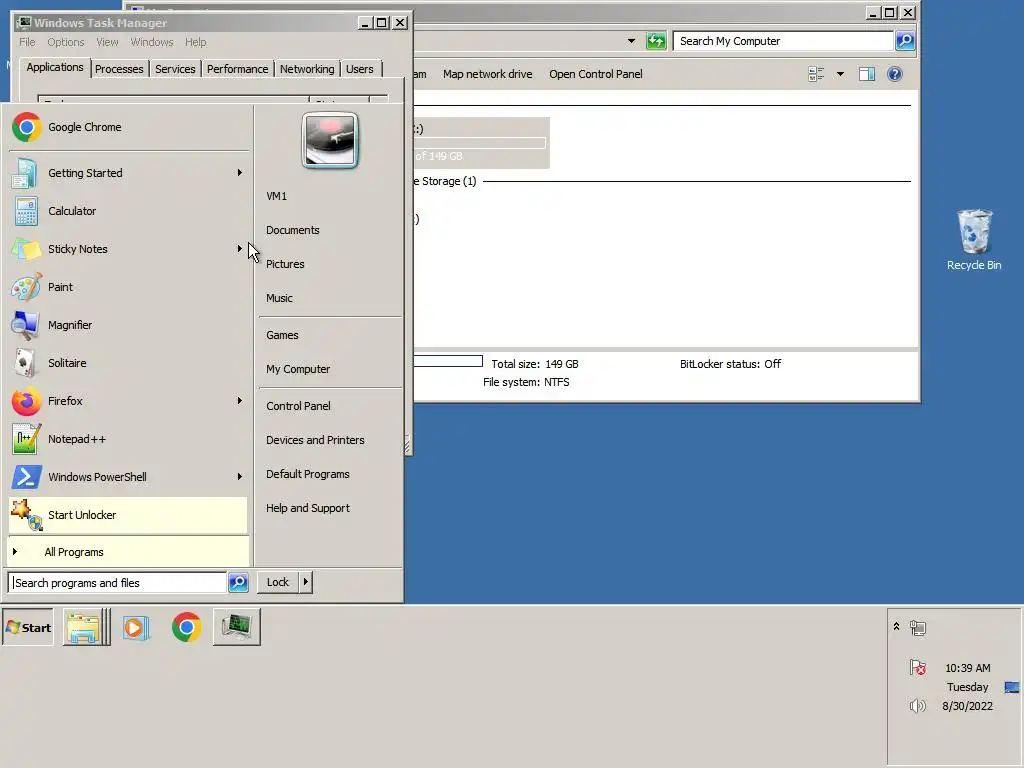
Task: Open Notepad++ from Start menu
Action: [x=129, y=439]
